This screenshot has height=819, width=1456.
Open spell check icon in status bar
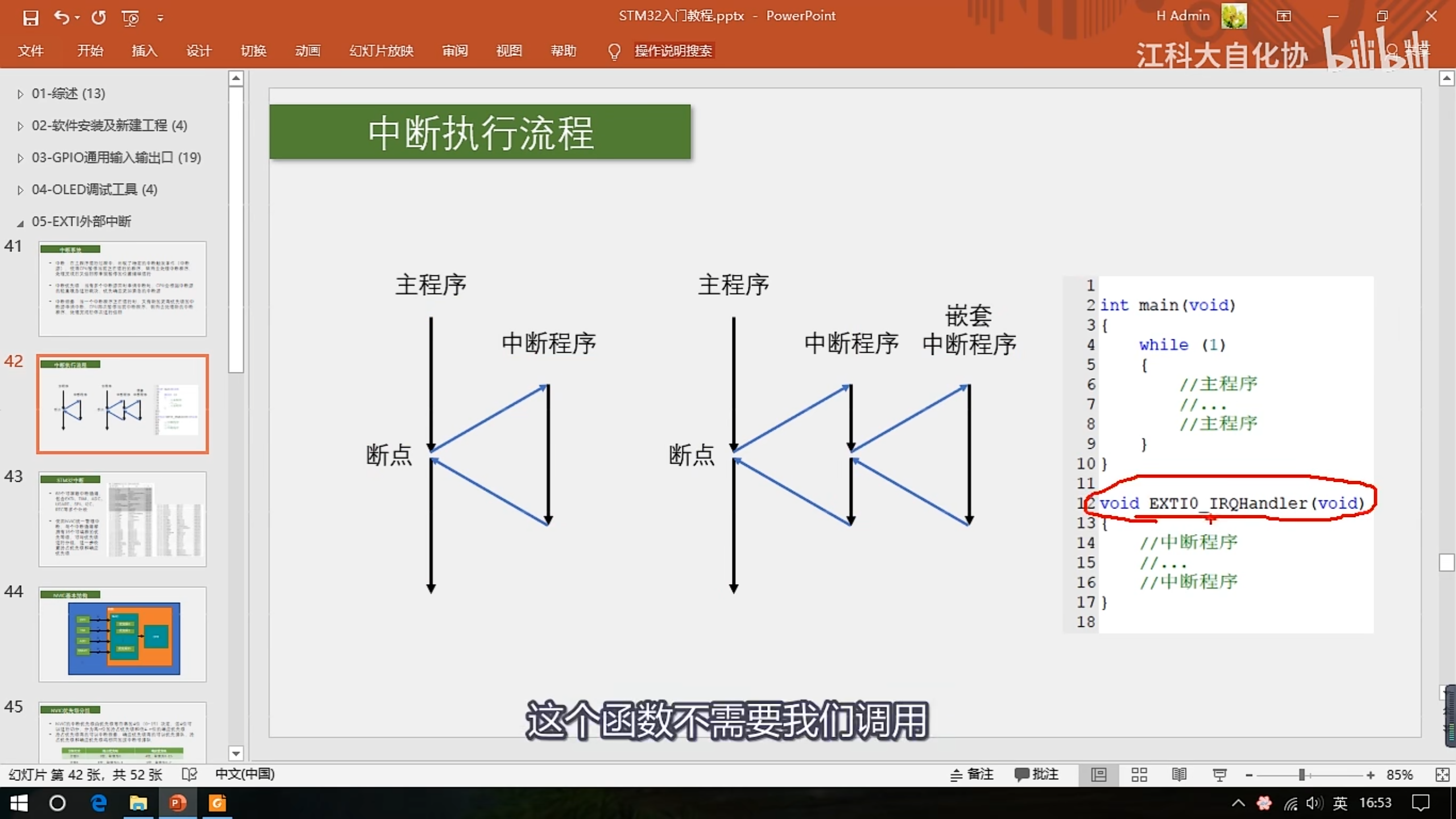[x=189, y=775]
